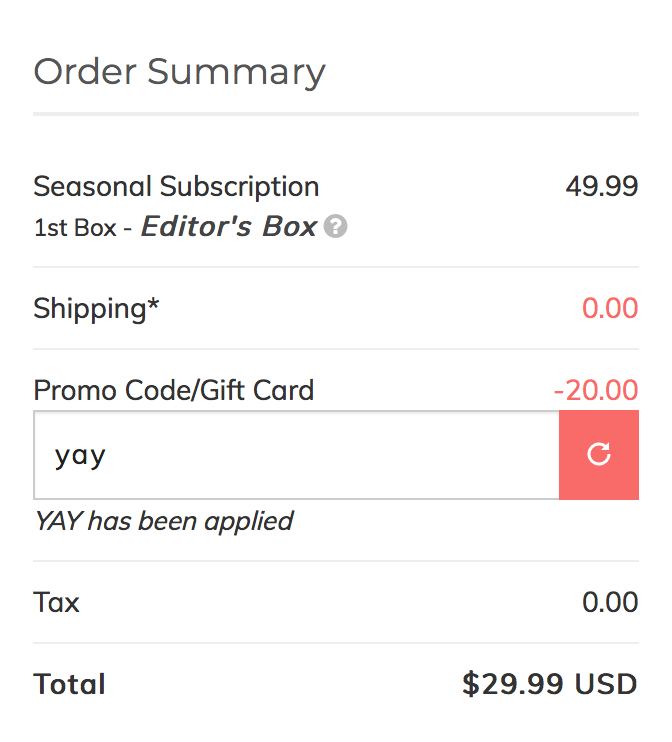Viewport: 672px width, 742px height.
Task: Select the Order Summary heading
Action: click(x=179, y=72)
